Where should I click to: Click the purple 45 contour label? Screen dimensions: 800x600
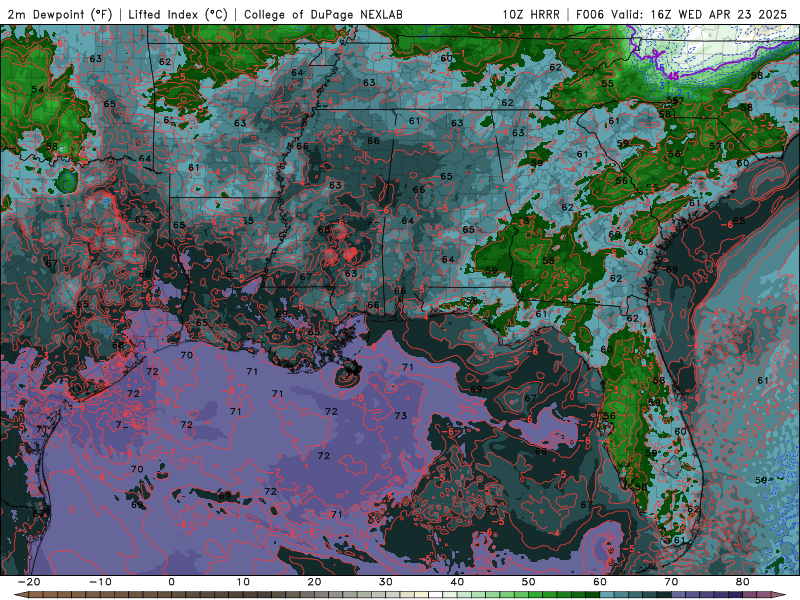pyautogui.click(x=673, y=76)
